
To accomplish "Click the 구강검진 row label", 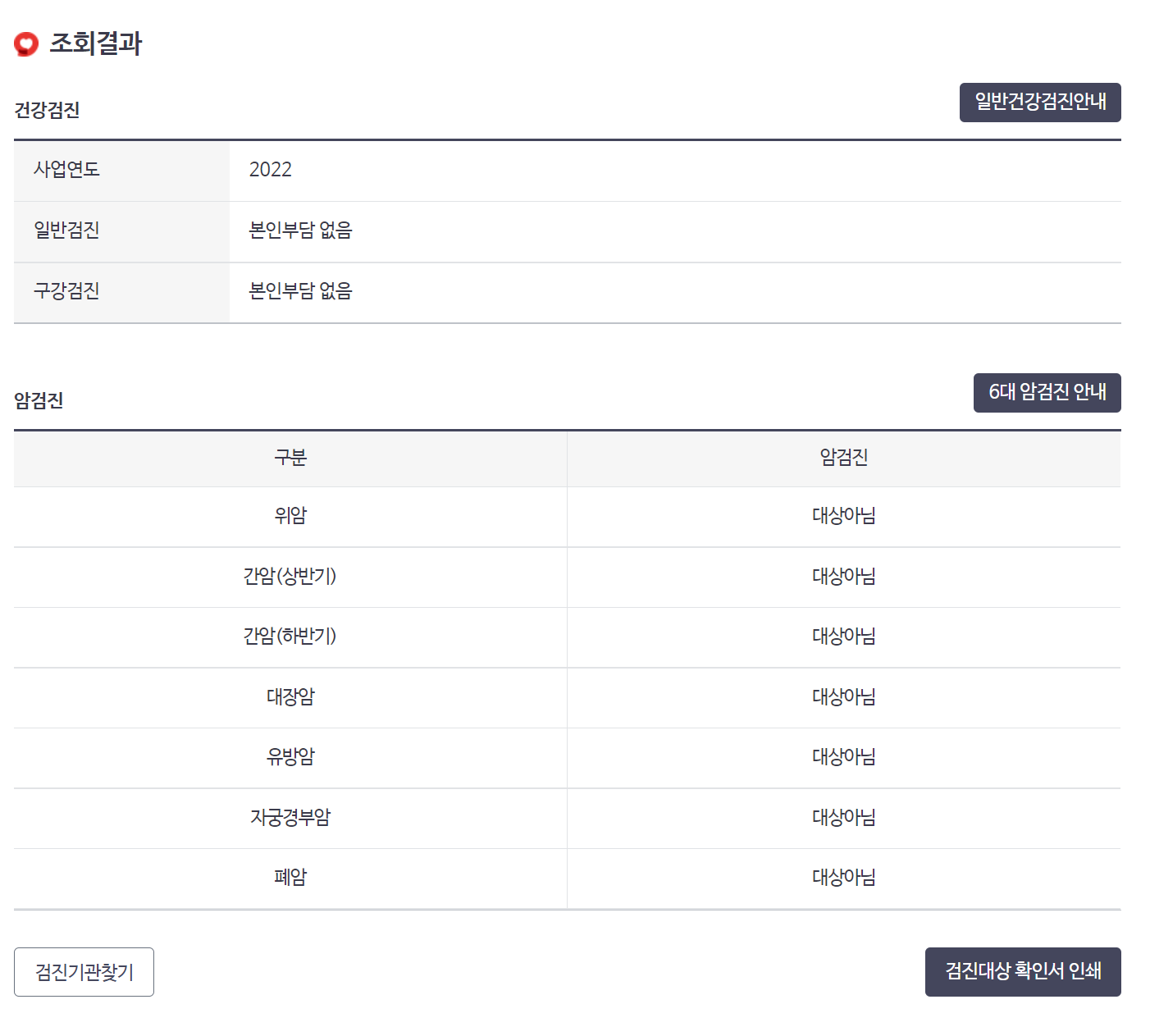I will tap(66, 290).
